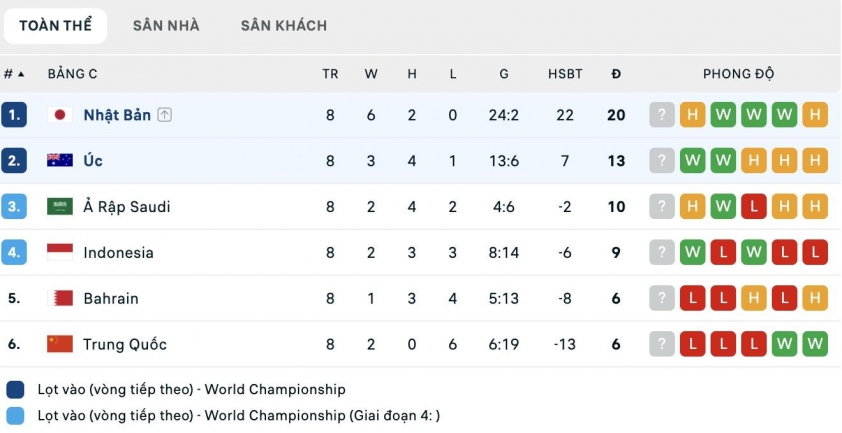The width and height of the screenshot is (842, 433).
Task: Switch to the SÂN NHÀ tab
Action: click(x=166, y=26)
